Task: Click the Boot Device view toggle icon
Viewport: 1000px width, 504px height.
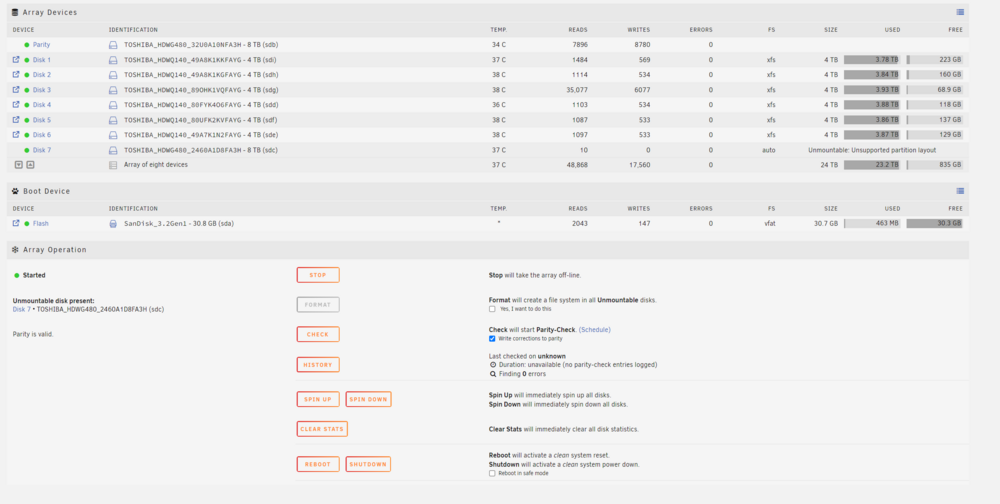Action: 960,191
